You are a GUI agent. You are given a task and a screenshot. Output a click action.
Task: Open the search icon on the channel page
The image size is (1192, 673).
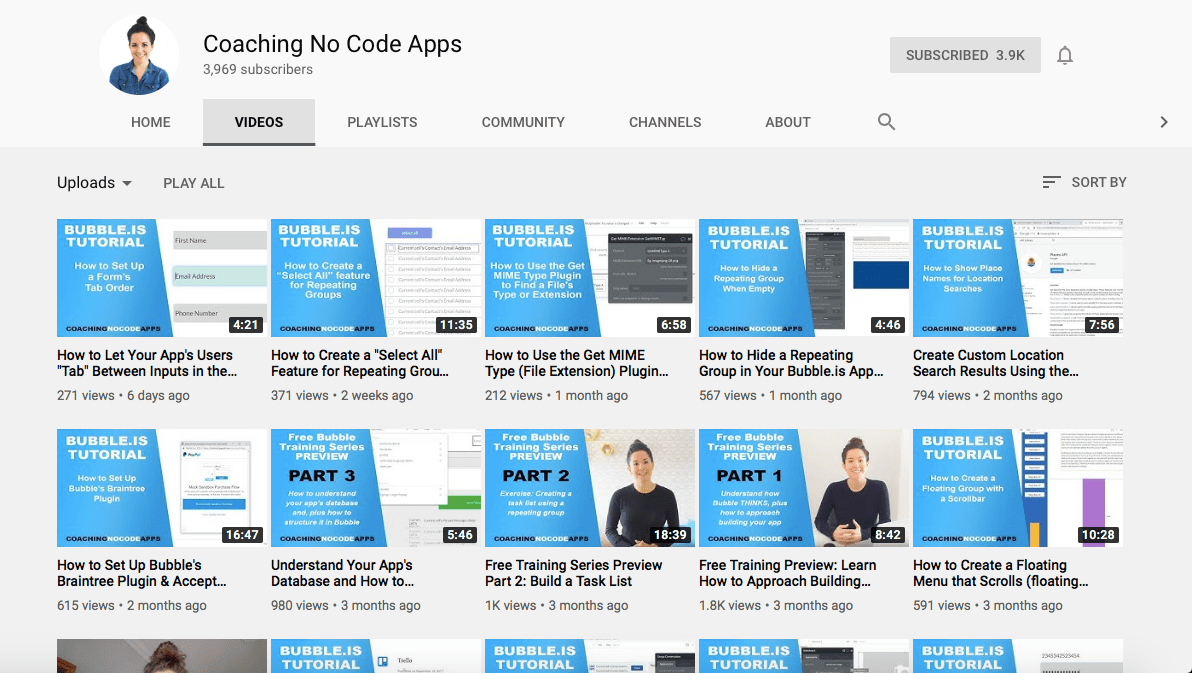886,121
